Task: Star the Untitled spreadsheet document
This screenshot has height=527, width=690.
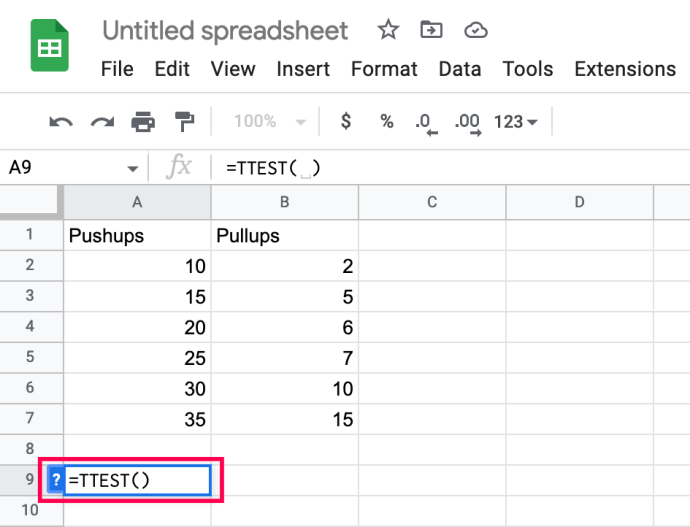Action: pos(388,31)
